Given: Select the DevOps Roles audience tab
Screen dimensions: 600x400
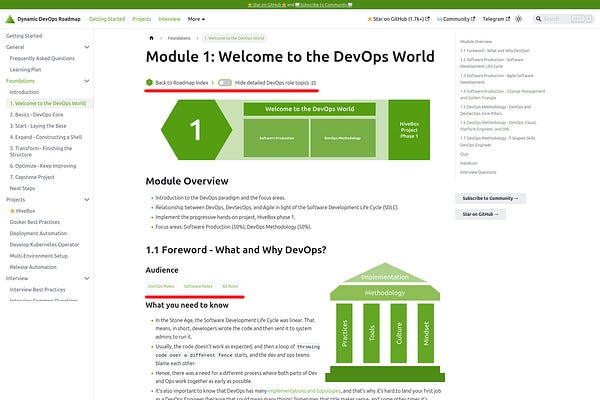Looking at the screenshot, I should 161,286.
